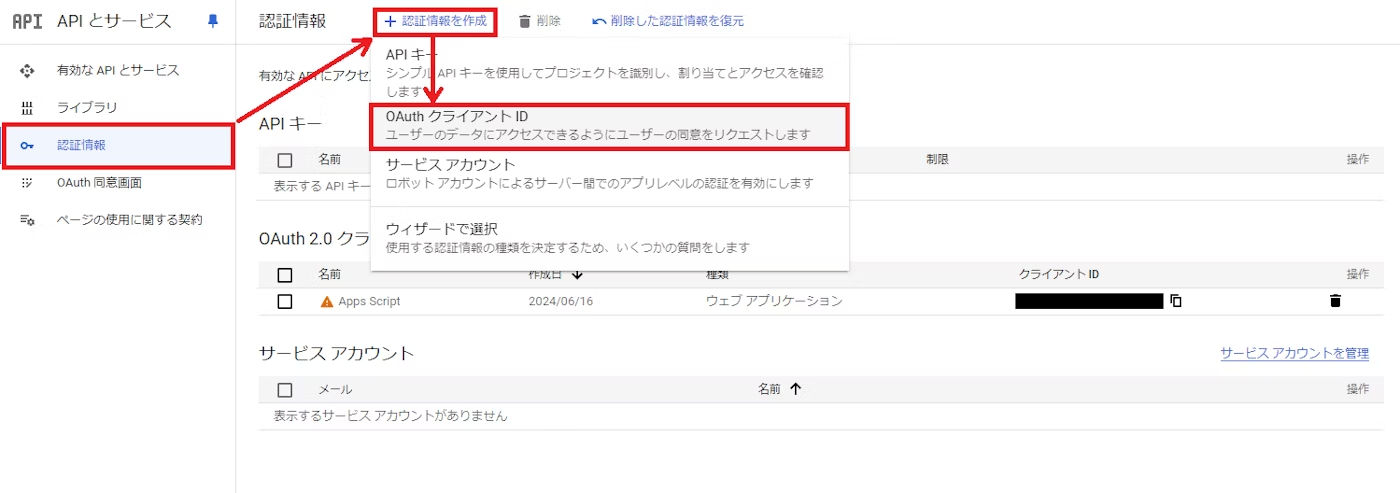The width and height of the screenshot is (1400, 493).
Task: Choose API キー from the dropdown menu
Action: pyautogui.click(x=610, y=72)
